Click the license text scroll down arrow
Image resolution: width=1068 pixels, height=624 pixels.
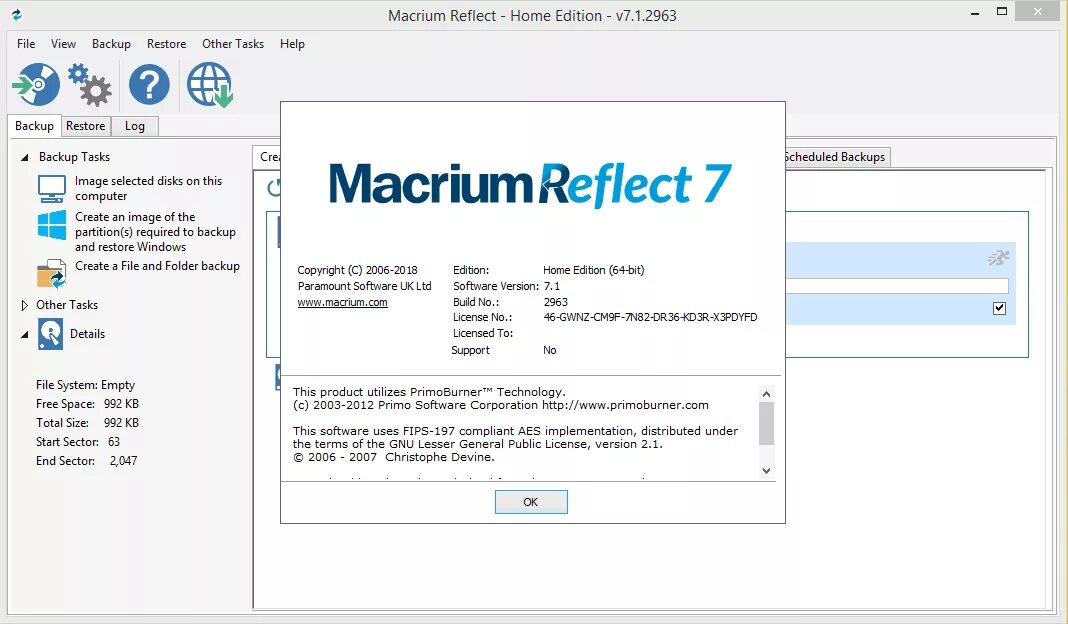(766, 471)
